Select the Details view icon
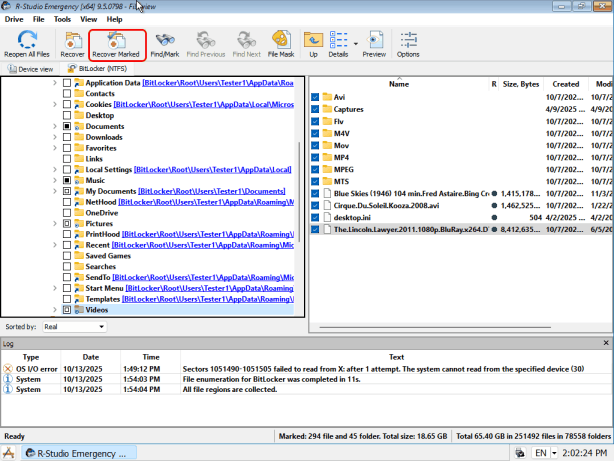The image size is (614, 461). tap(338, 44)
